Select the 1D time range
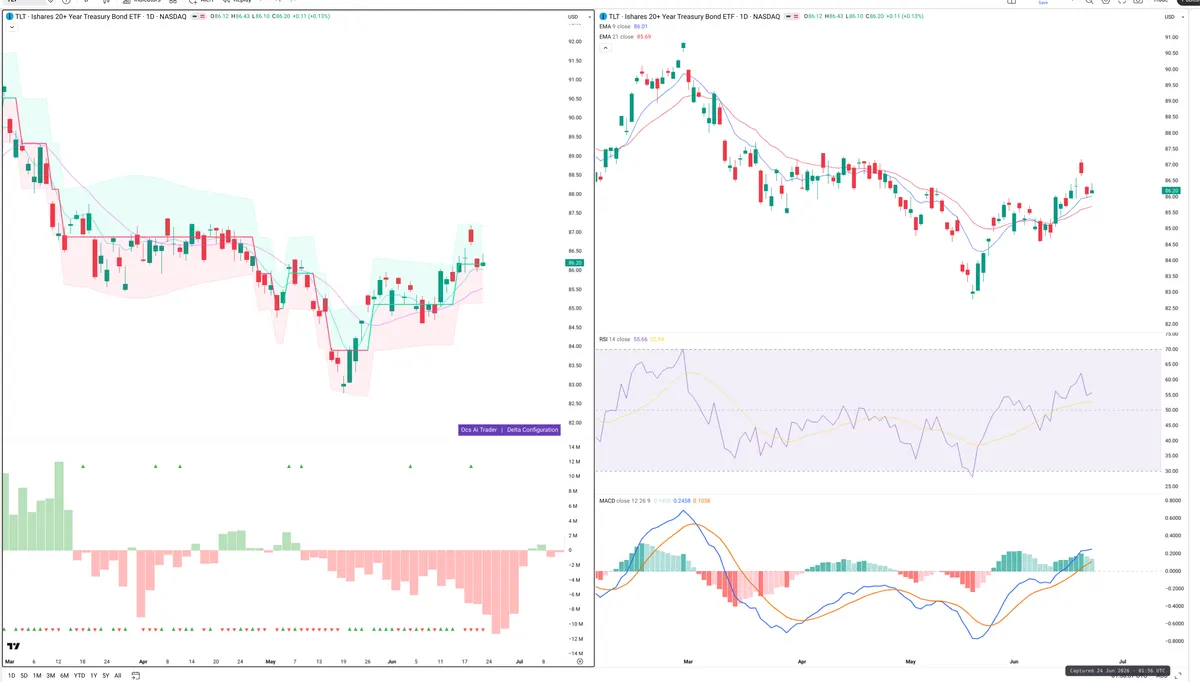 11,676
